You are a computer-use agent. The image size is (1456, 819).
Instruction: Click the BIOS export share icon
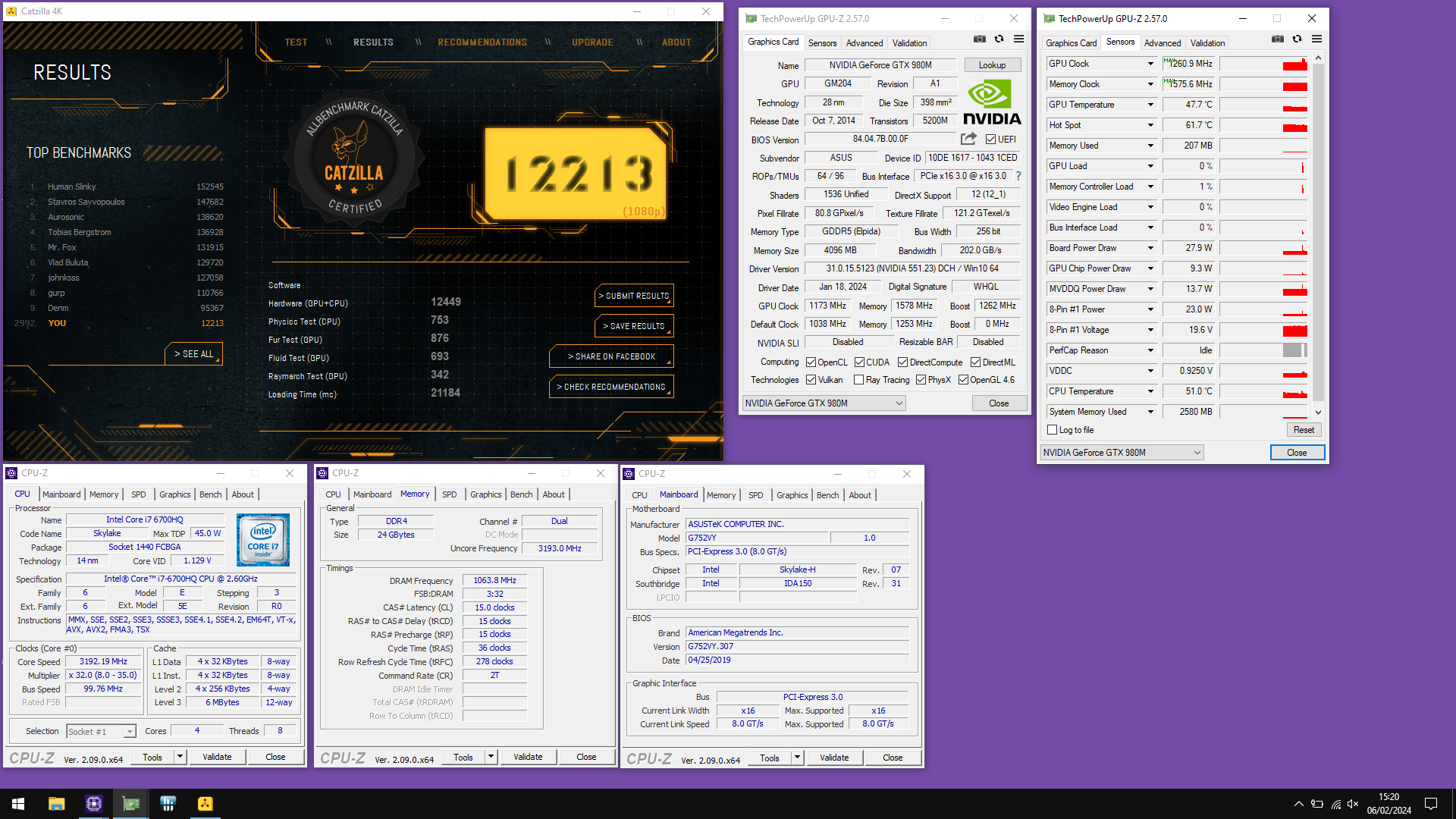click(968, 139)
